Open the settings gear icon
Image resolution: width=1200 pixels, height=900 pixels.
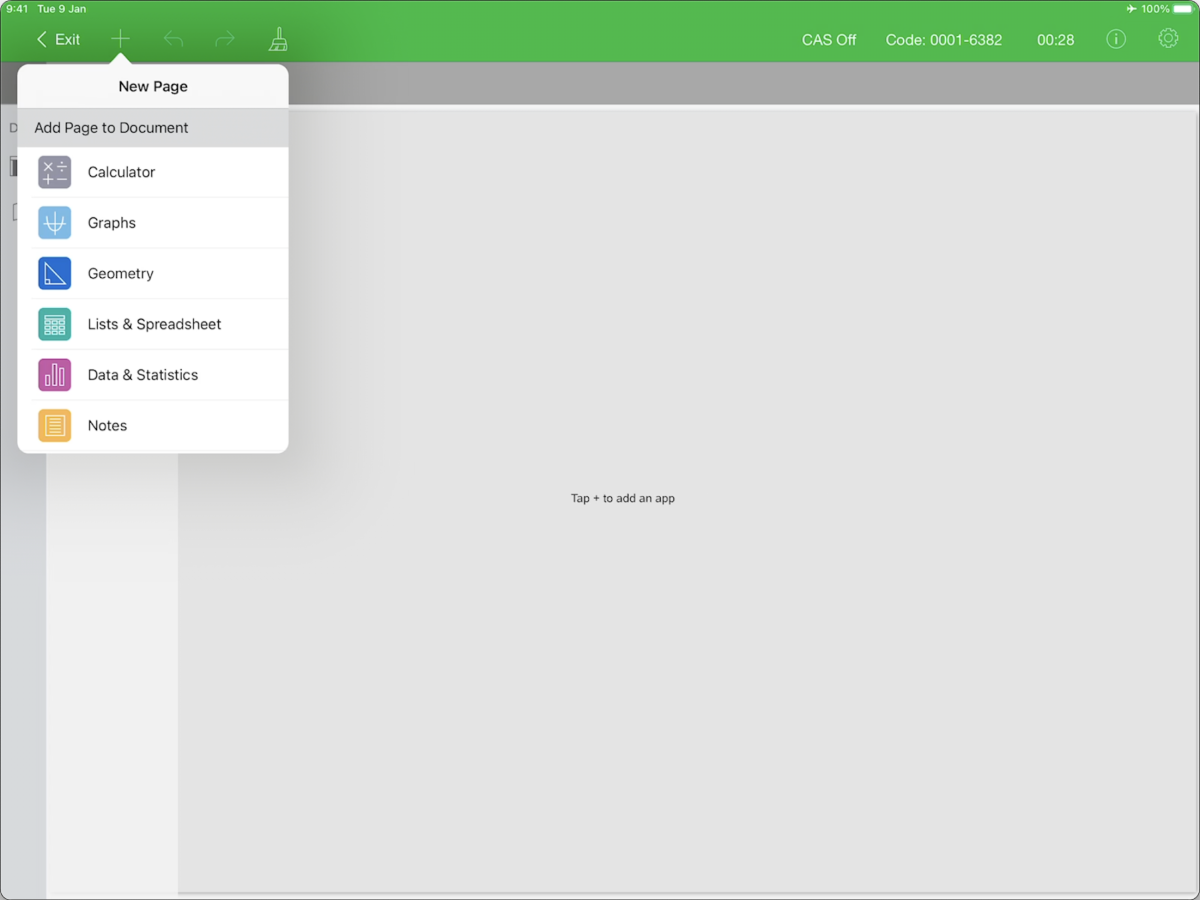1167,39
